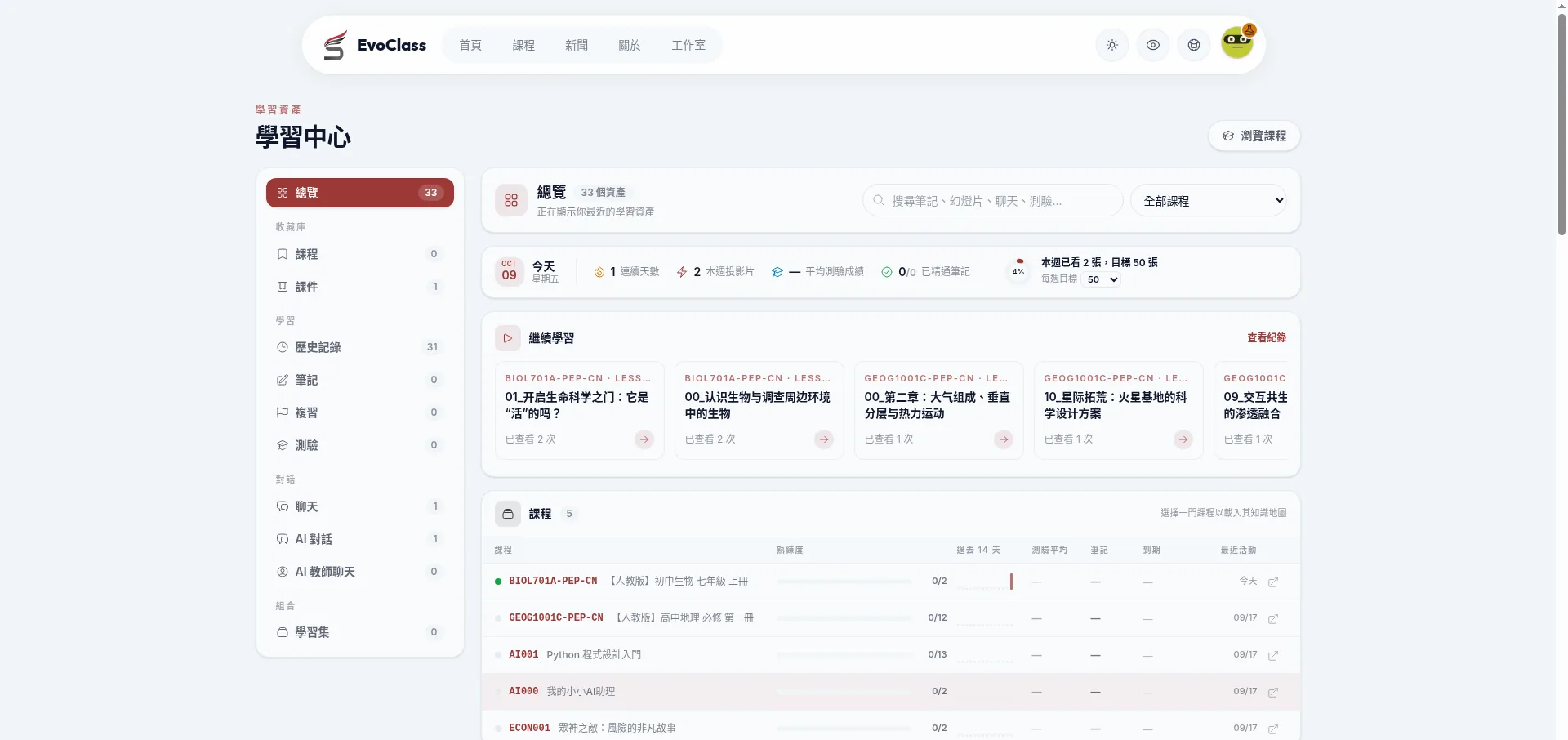Open AI 教師聊天 in the sidebar
The height and width of the screenshot is (740, 1568).
tap(360, 572)
